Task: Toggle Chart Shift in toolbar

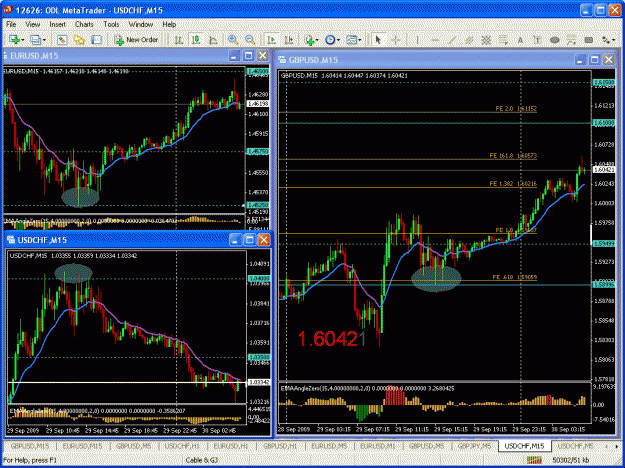Action: click(289, 39)
